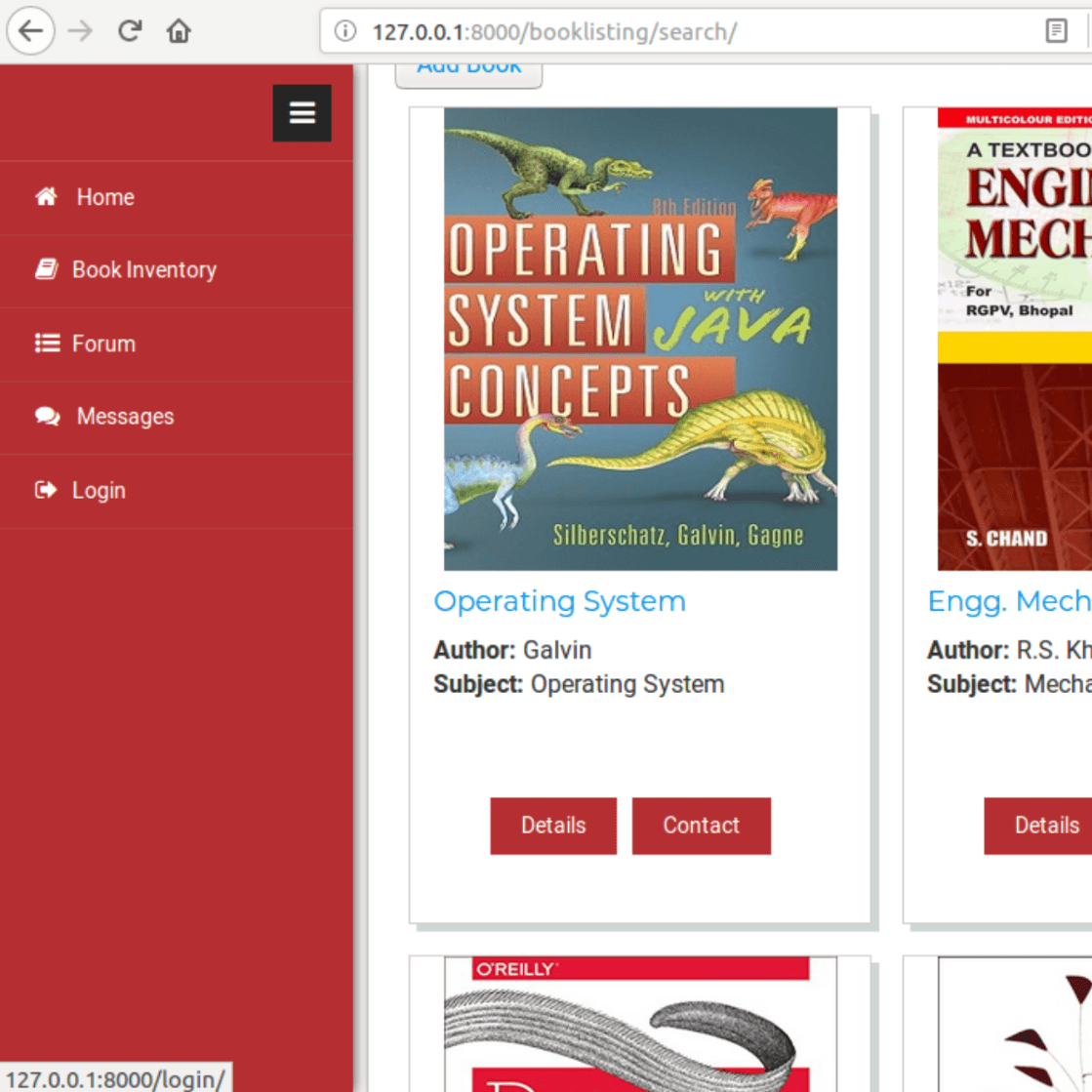Contact seller of Operating System book
This screenshot has width=1092, height=1092.
pyautogui.click(x=701, y=826)
